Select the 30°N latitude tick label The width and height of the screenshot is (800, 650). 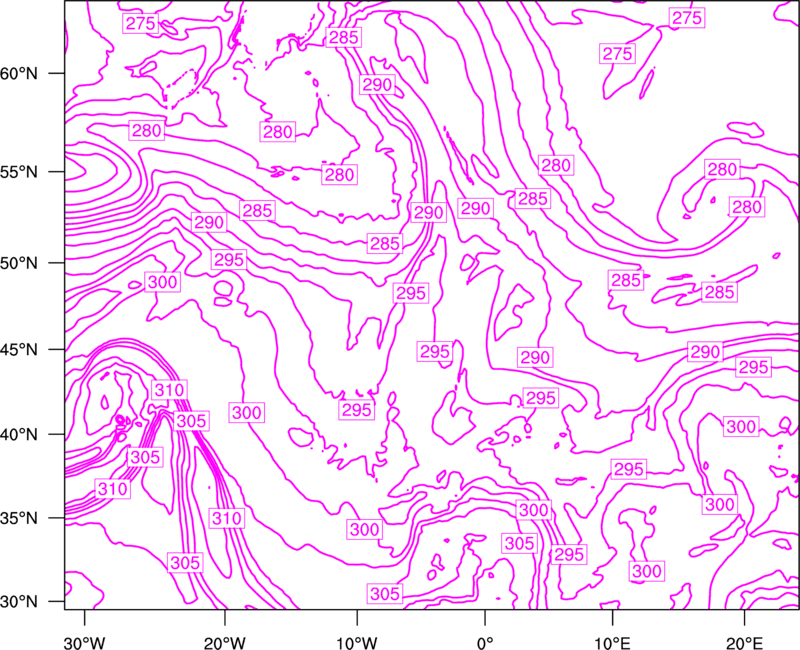tap(19, 602)
